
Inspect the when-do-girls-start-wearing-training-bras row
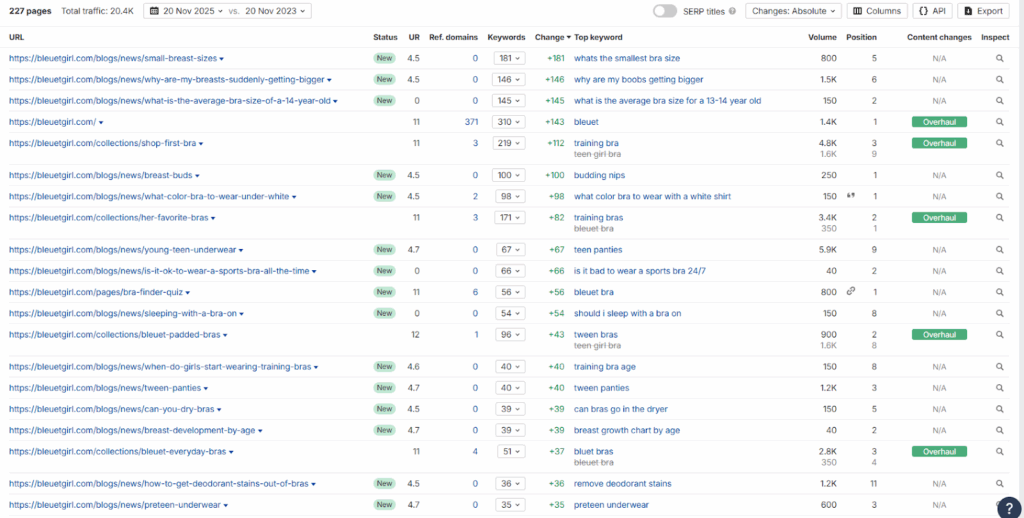tap(999, 367)
